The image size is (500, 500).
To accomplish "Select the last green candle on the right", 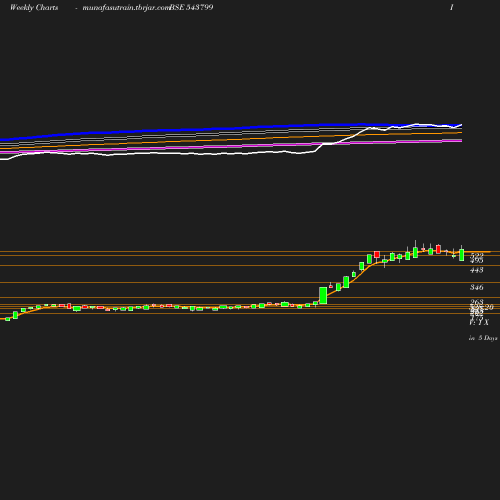I will (462, 255).
